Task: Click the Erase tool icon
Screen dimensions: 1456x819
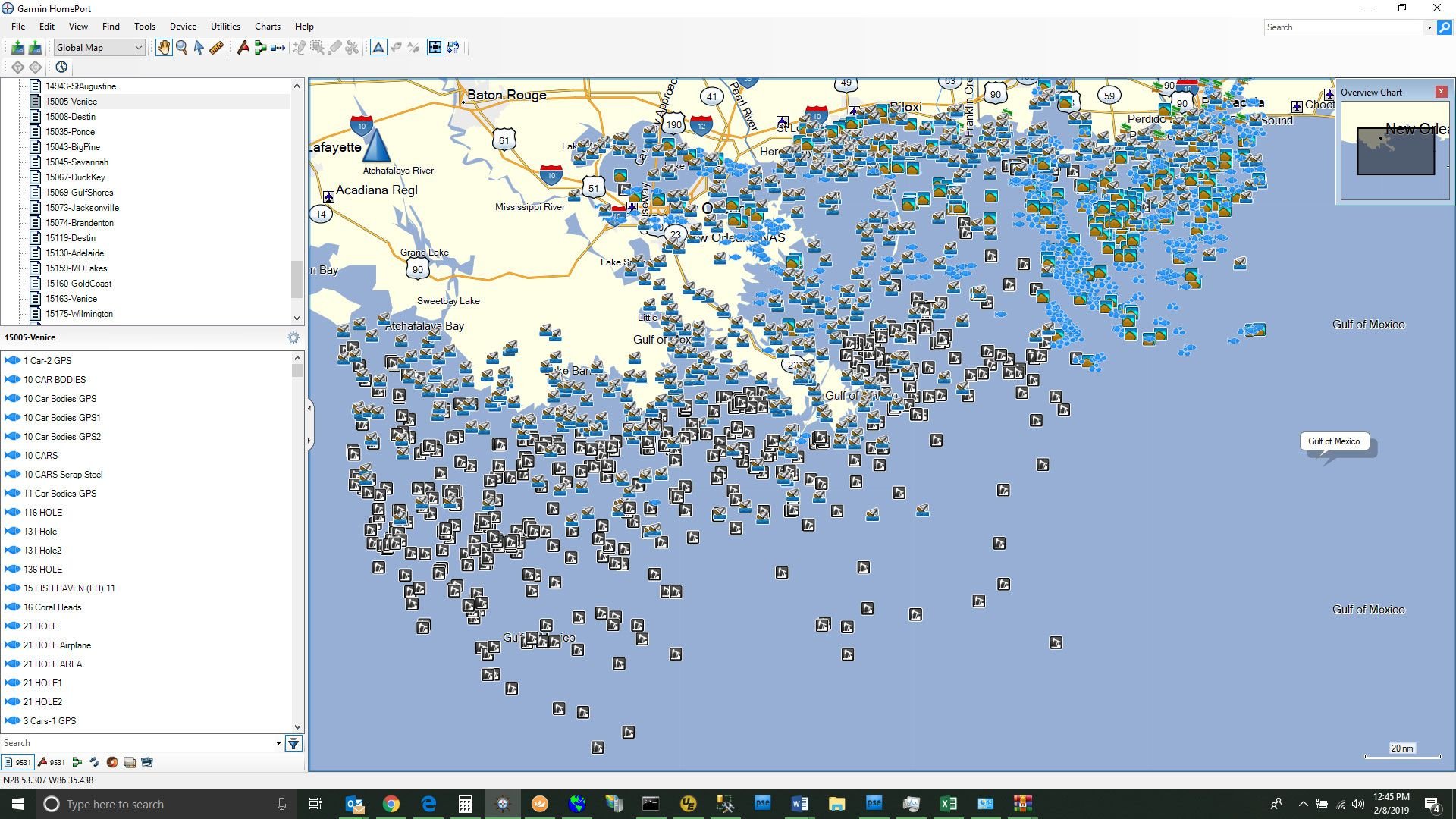Action: (334, 48)
